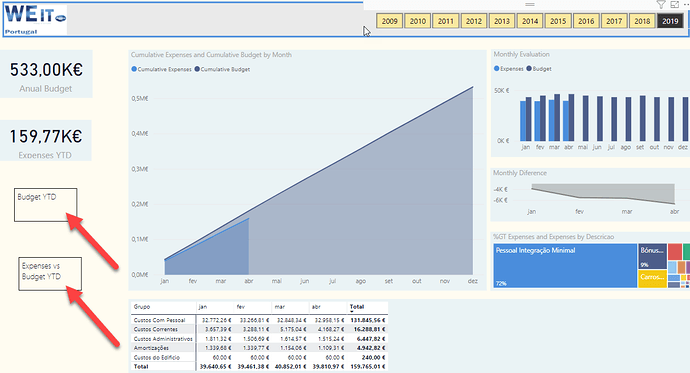Screen dimensions: 690x373
Task: Click the Cumulative Budget legend marker
Action: tap(197, 69)
